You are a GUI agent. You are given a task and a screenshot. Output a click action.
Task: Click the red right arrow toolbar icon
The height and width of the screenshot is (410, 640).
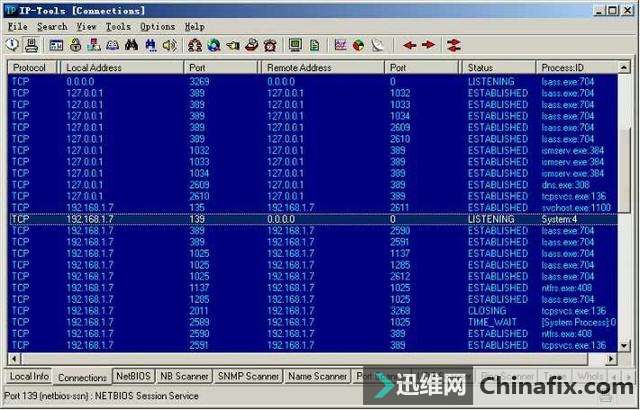[428, 45]
